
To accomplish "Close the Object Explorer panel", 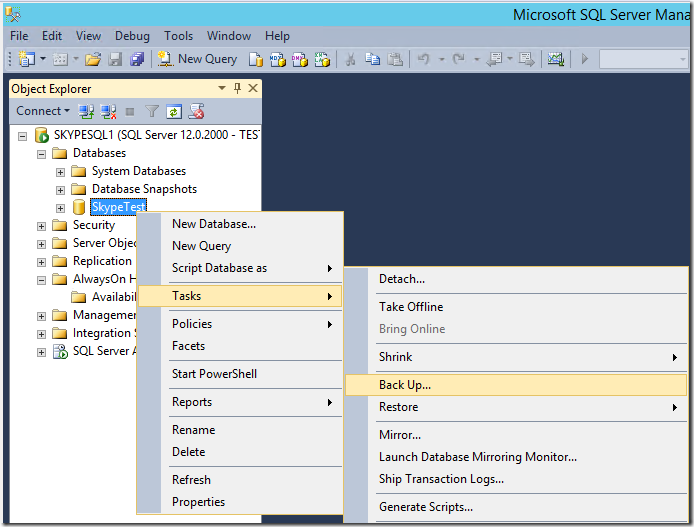I will coord(253,88).
